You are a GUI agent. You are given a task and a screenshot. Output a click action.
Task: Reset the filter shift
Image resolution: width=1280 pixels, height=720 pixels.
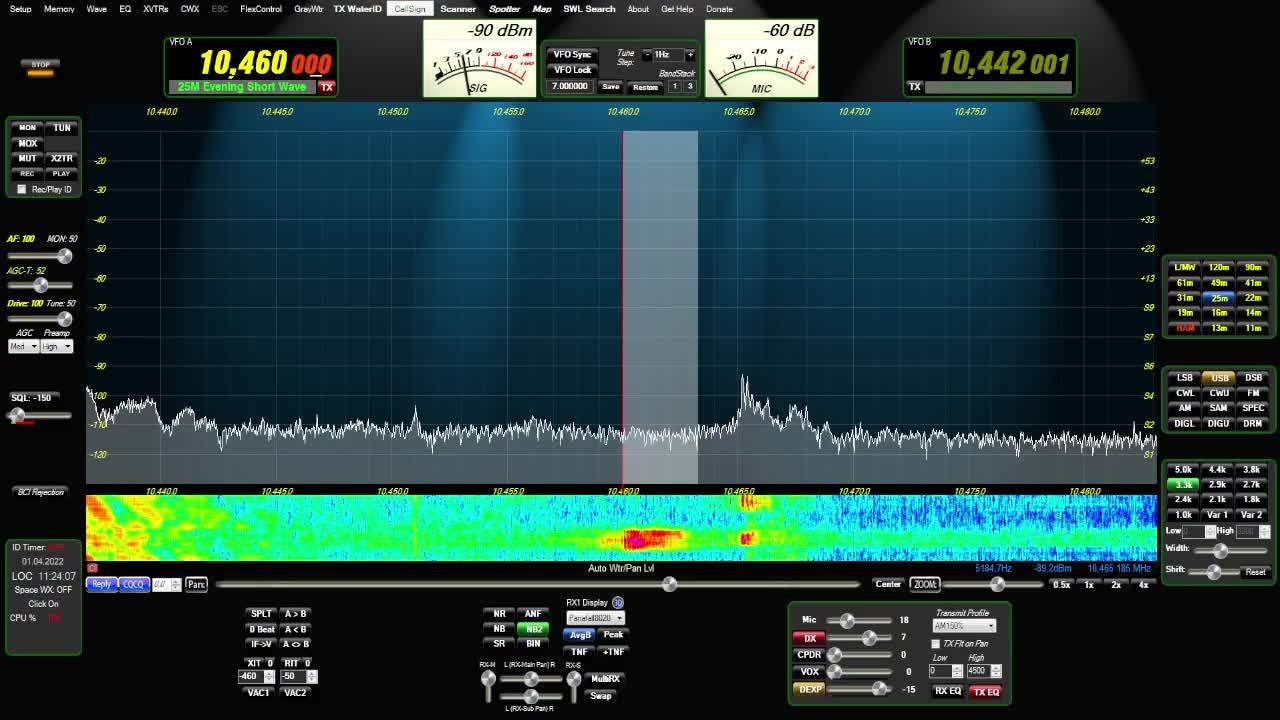(x=1255, y=572)
